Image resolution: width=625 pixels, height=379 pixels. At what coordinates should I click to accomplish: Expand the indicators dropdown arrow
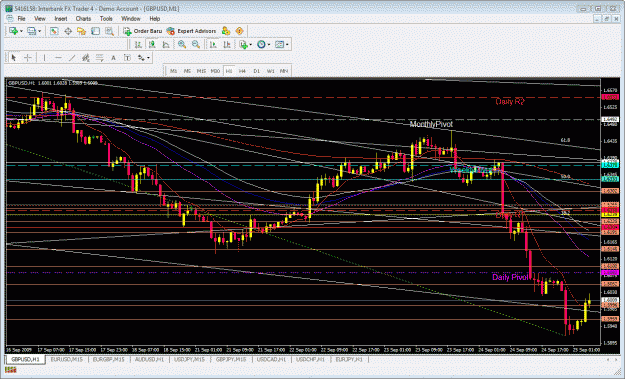pos(250,45)
